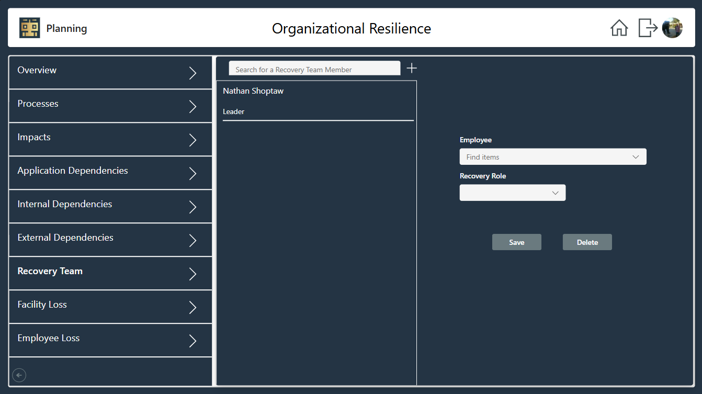
Task: Go to the Home screen icon
Action: coord(619,28)
